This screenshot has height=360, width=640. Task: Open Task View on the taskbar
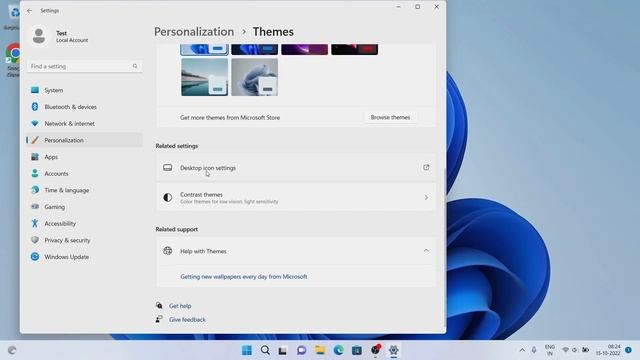[282, 351]
